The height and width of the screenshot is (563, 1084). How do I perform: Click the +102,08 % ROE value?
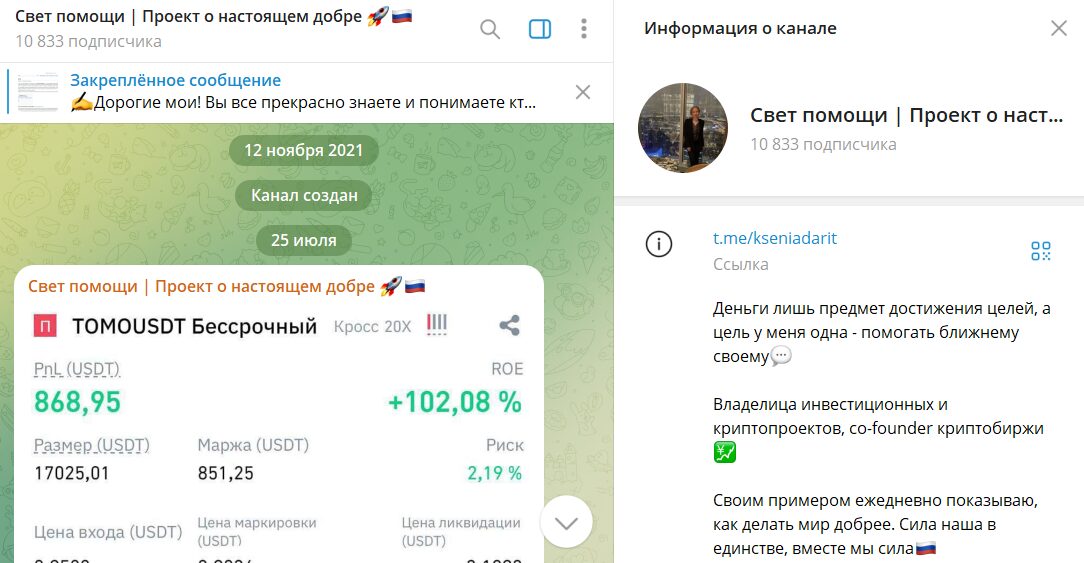(455, 402)
